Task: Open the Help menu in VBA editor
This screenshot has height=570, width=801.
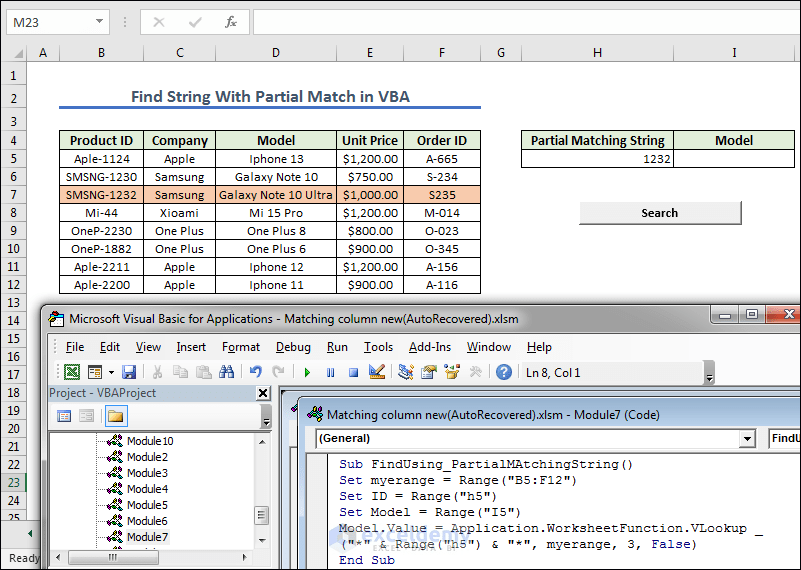Action: point(539,347)
